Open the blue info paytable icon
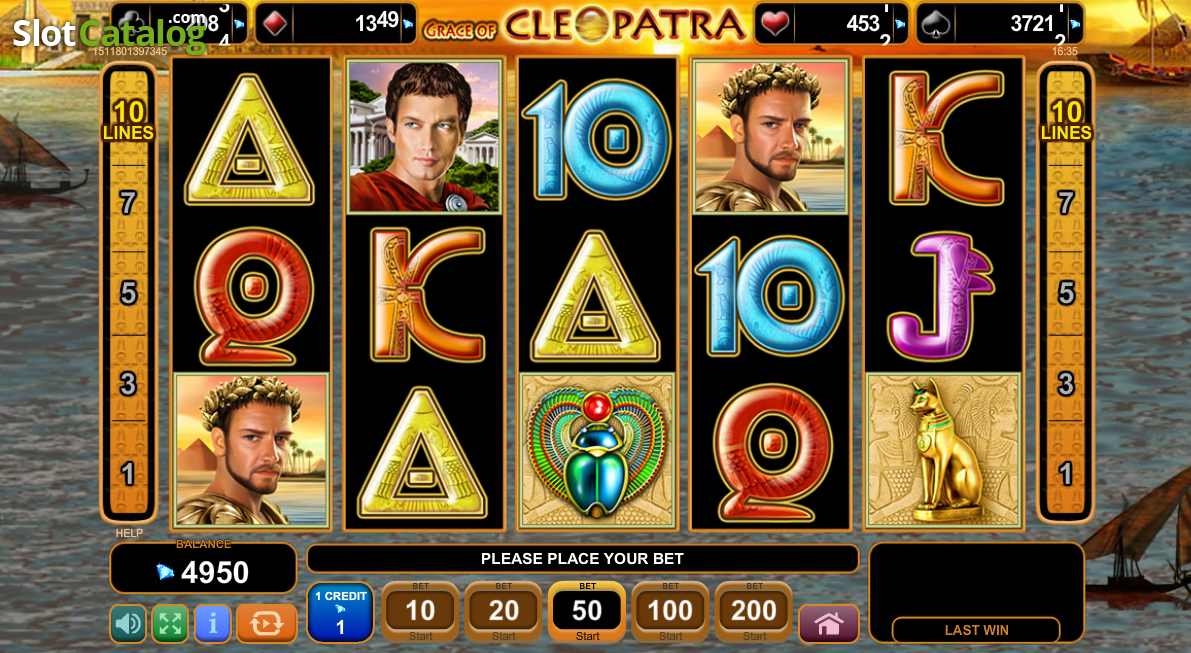This screenshot has height=653, width=1191. coord(213,624)
